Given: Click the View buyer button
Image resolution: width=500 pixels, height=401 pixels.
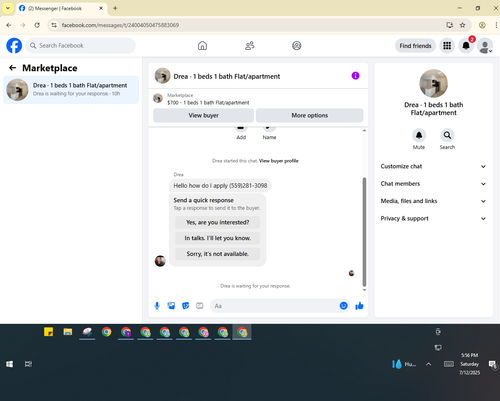Looking at the screenshot, I should click(203, 115).
